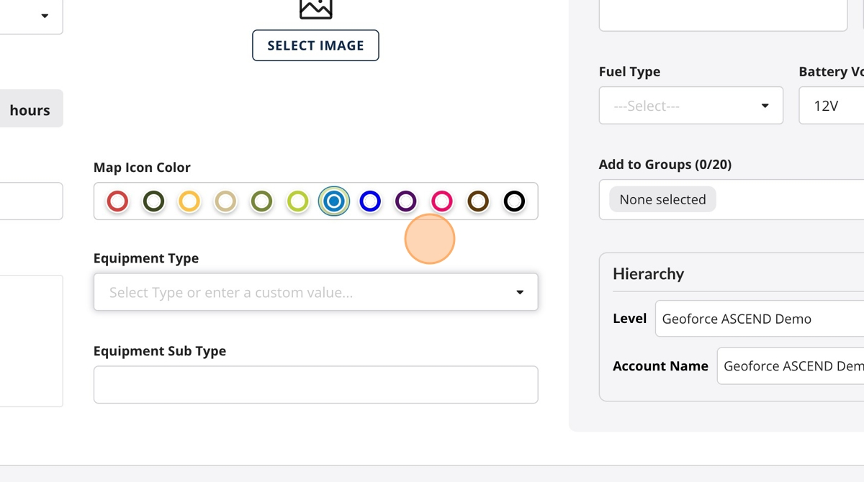Select the lime green map icon color
Image resolution: width=864 pixels, height=482 pixels.
(x=298, y=202)
